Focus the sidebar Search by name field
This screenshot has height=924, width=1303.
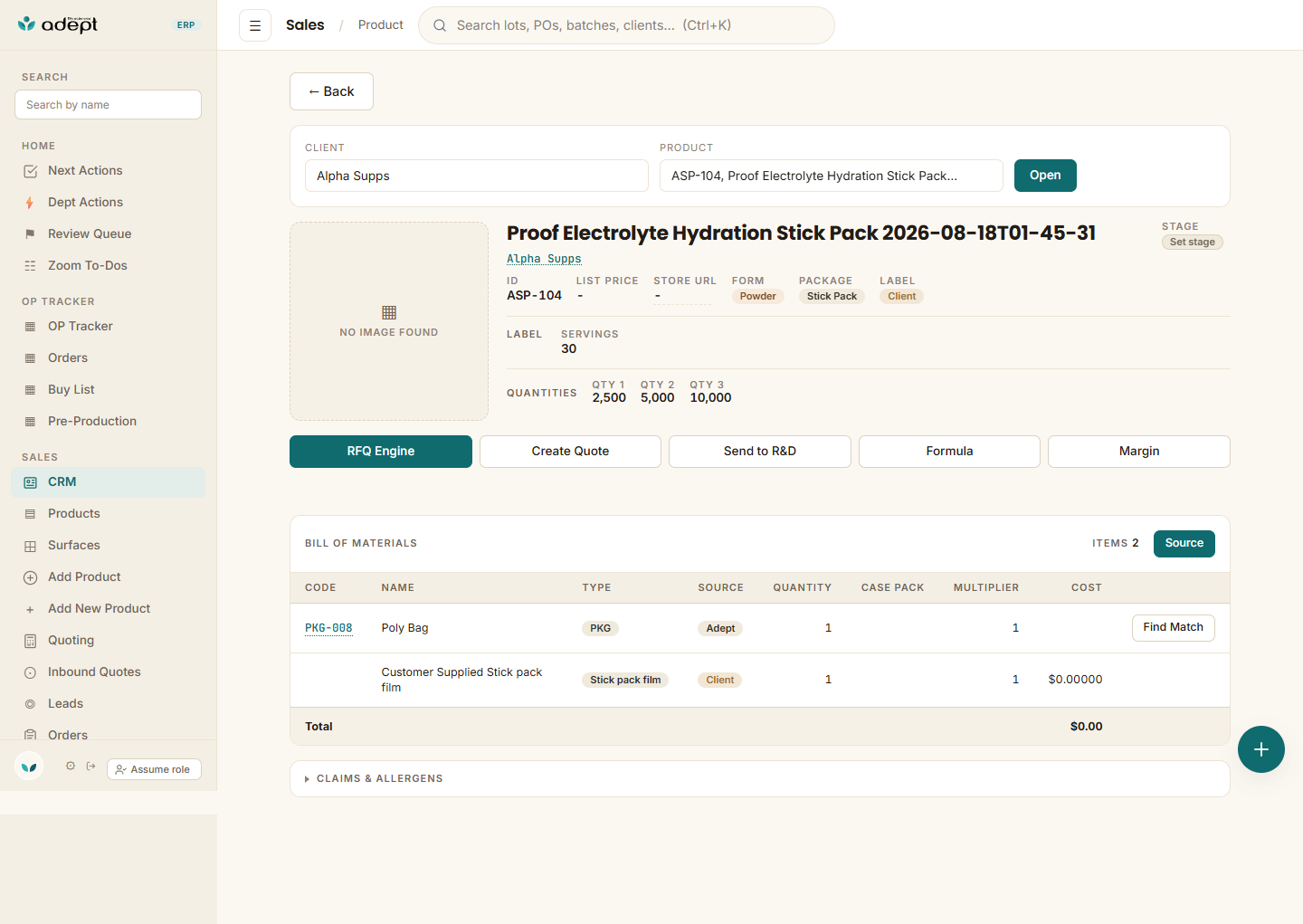coord(108,105)
